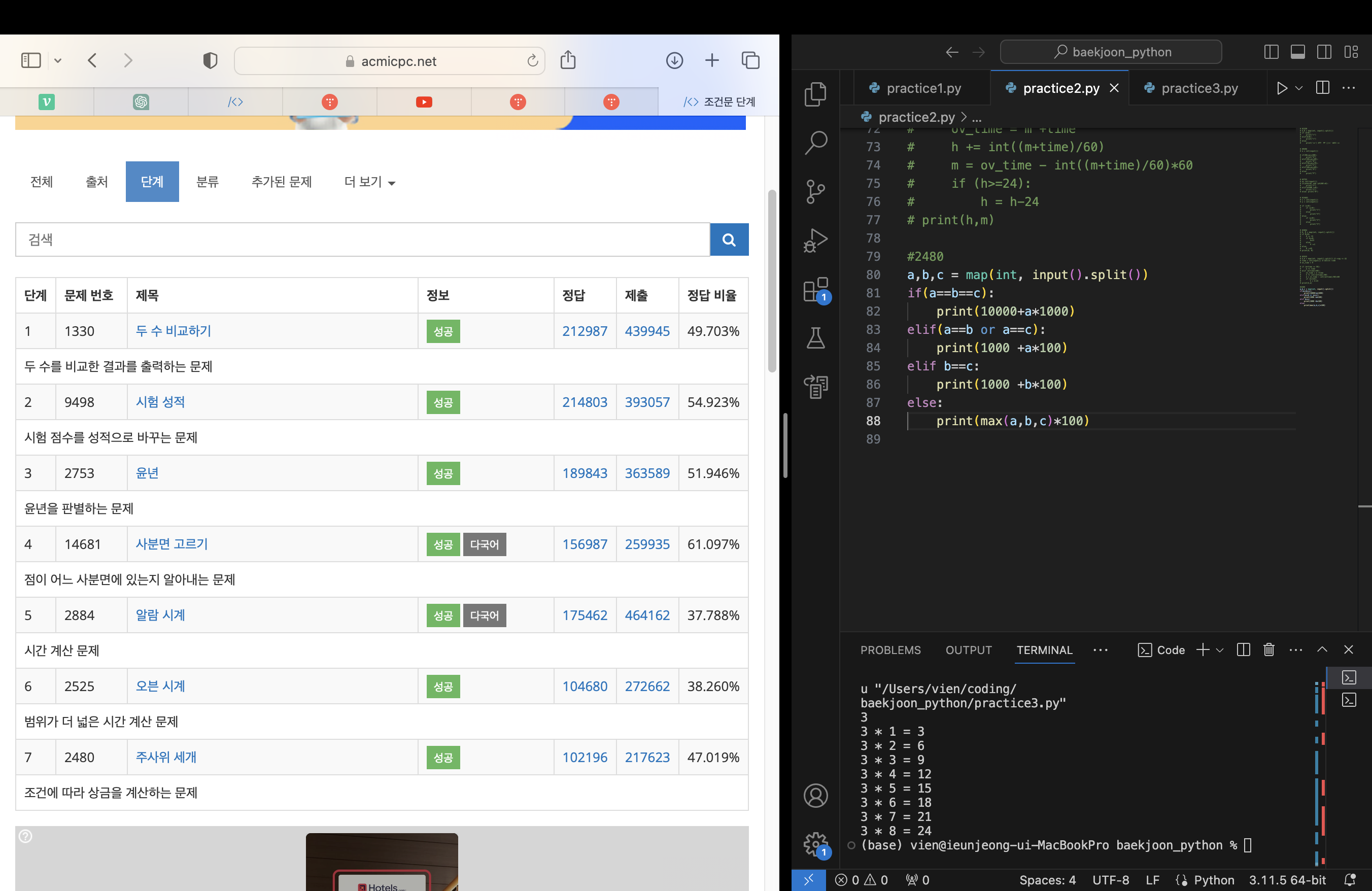The image size is (1372, 891).
Task: Click the blue search magnifier button
Action: tap(729, 240)
